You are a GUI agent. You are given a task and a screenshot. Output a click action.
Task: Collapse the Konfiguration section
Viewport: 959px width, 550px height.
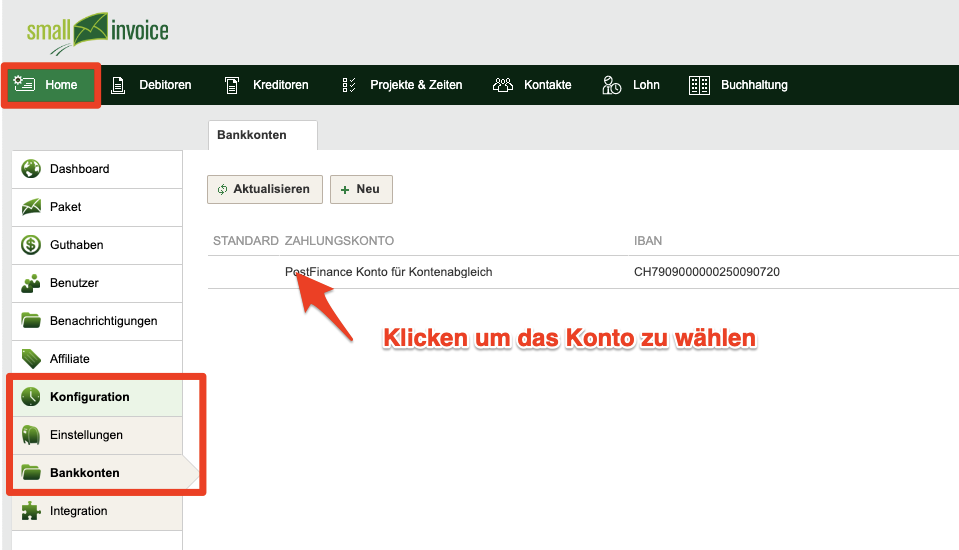[x=97, y=396]
